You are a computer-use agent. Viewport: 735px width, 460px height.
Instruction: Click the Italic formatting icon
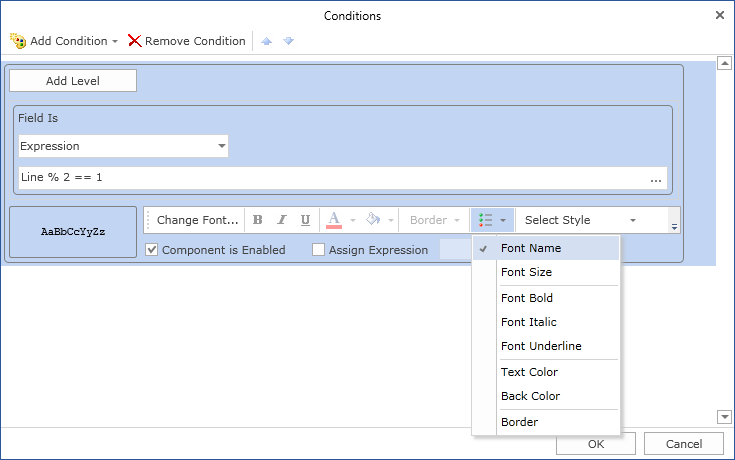coord(282,220)
